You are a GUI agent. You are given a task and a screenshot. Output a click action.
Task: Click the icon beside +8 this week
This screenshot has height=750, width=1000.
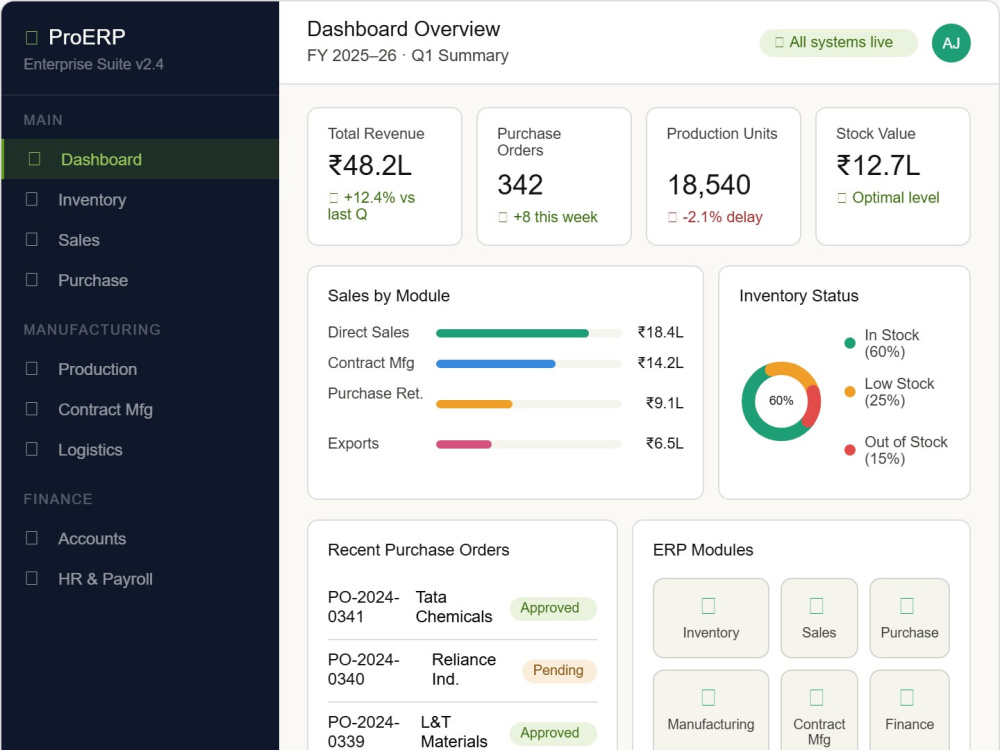click(x=503, y=217)
